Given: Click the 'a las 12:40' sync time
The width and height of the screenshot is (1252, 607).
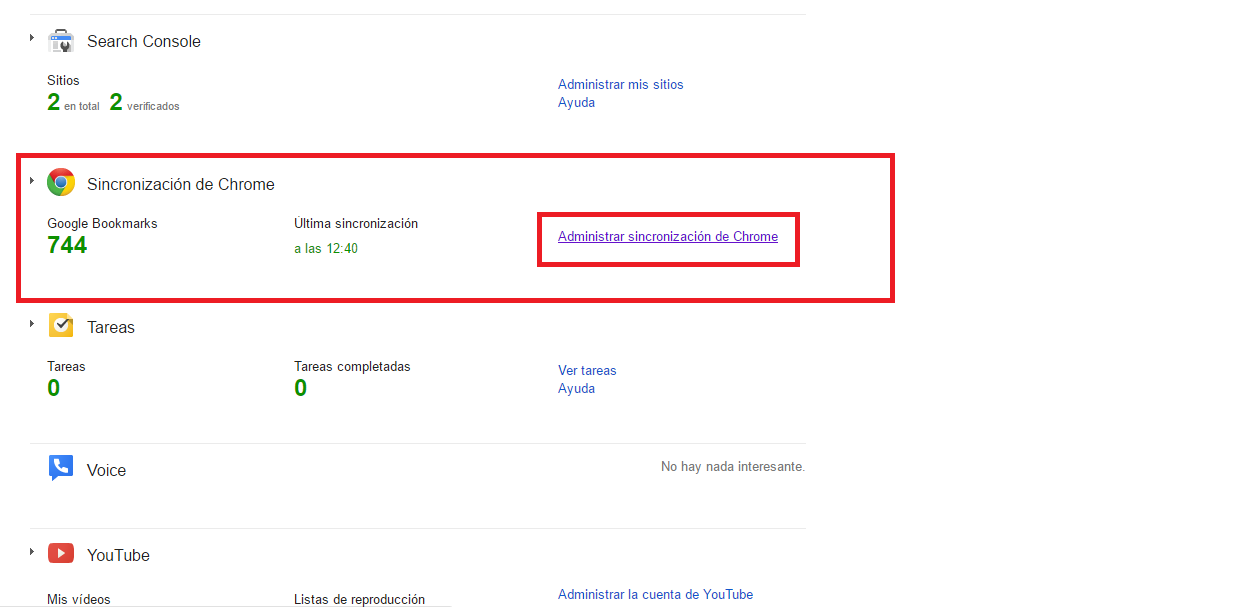Looking at the screenshot, I should [x=326, y=249].
